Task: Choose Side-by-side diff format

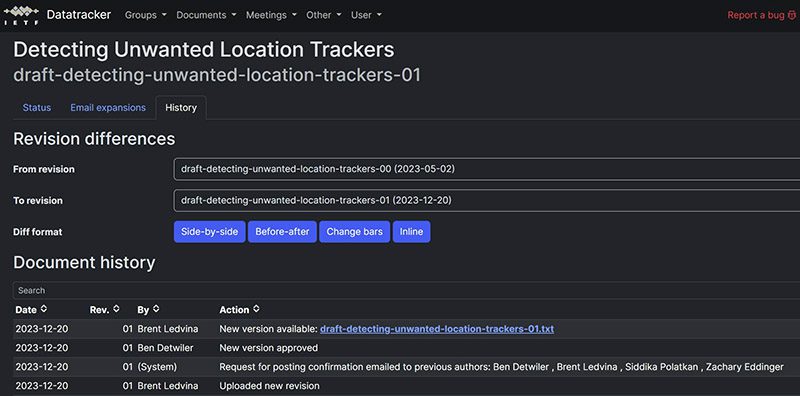Action: (210, 232)
